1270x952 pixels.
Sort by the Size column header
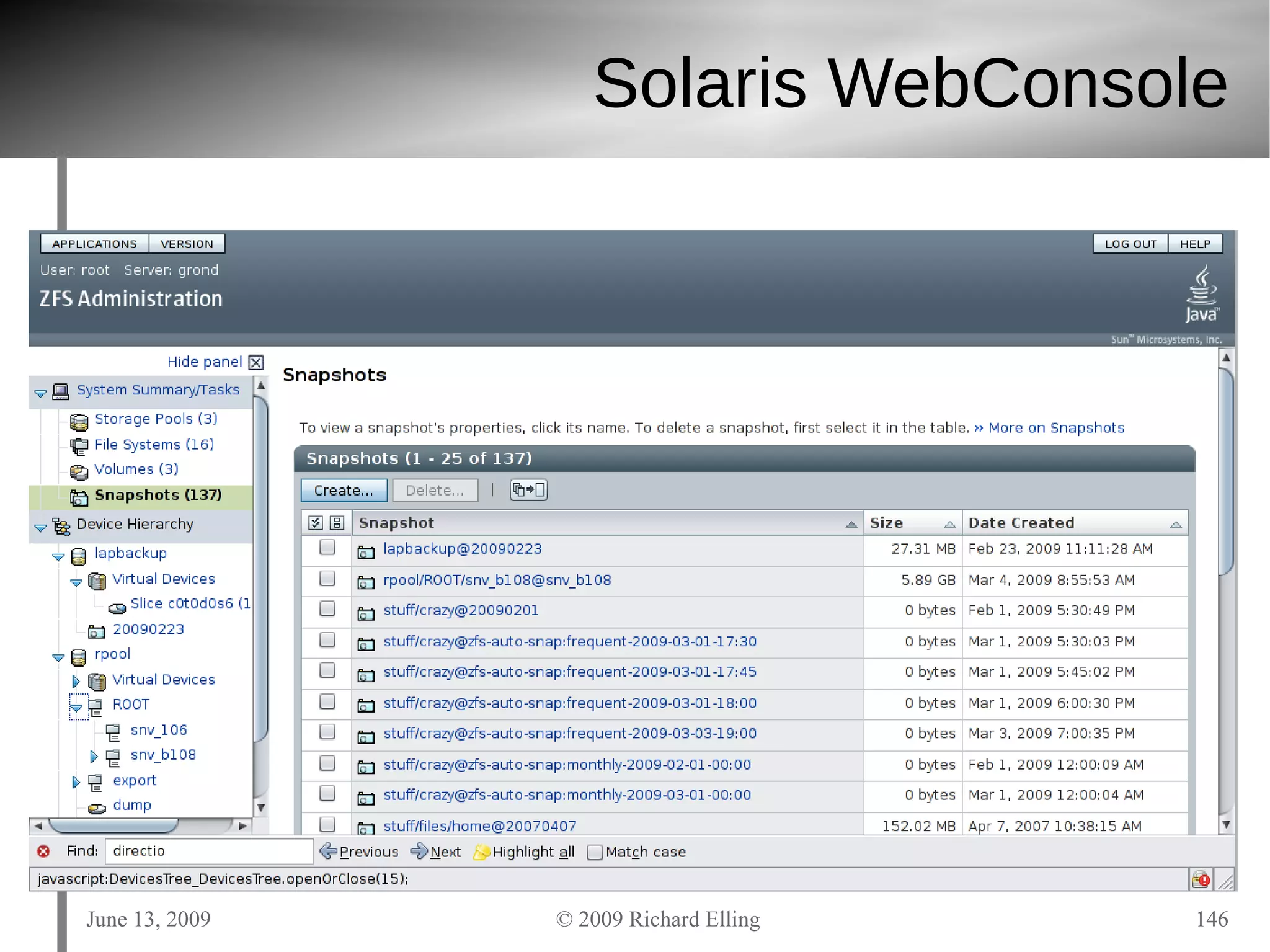coord(912,523)
